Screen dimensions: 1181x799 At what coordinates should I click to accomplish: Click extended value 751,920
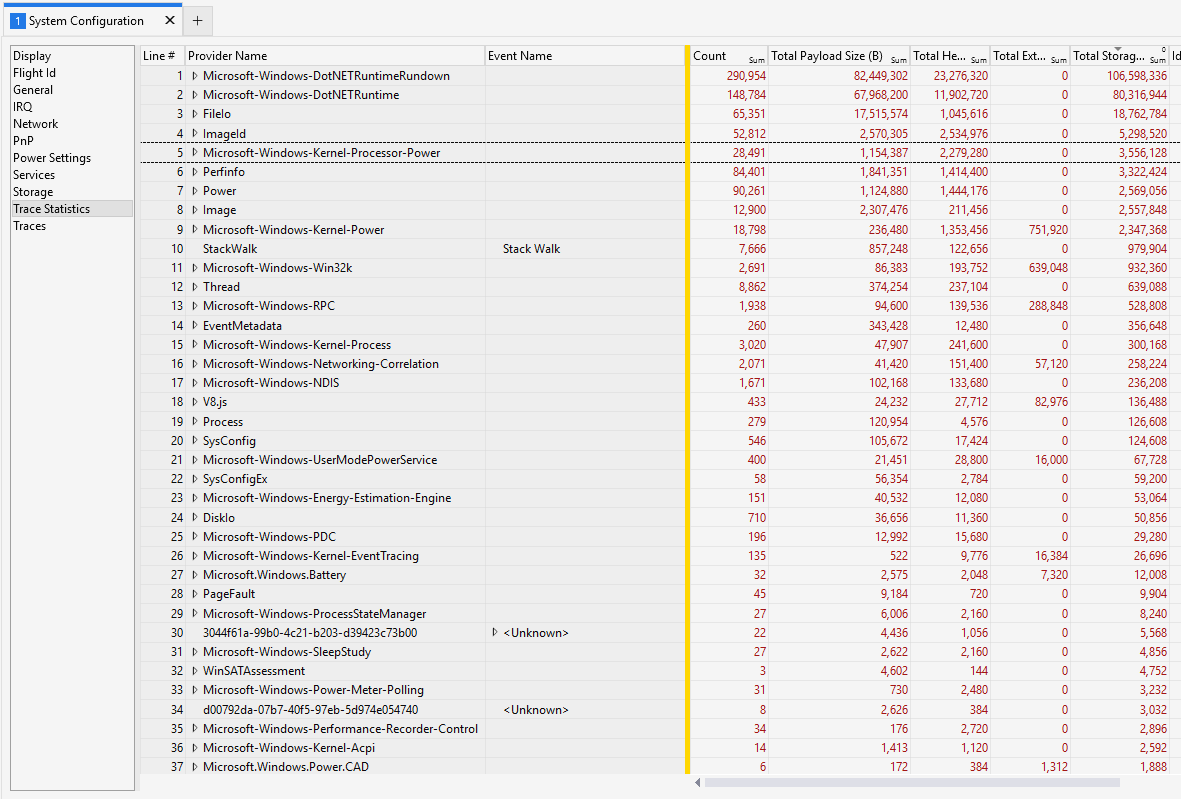[x=1048, y=230]
